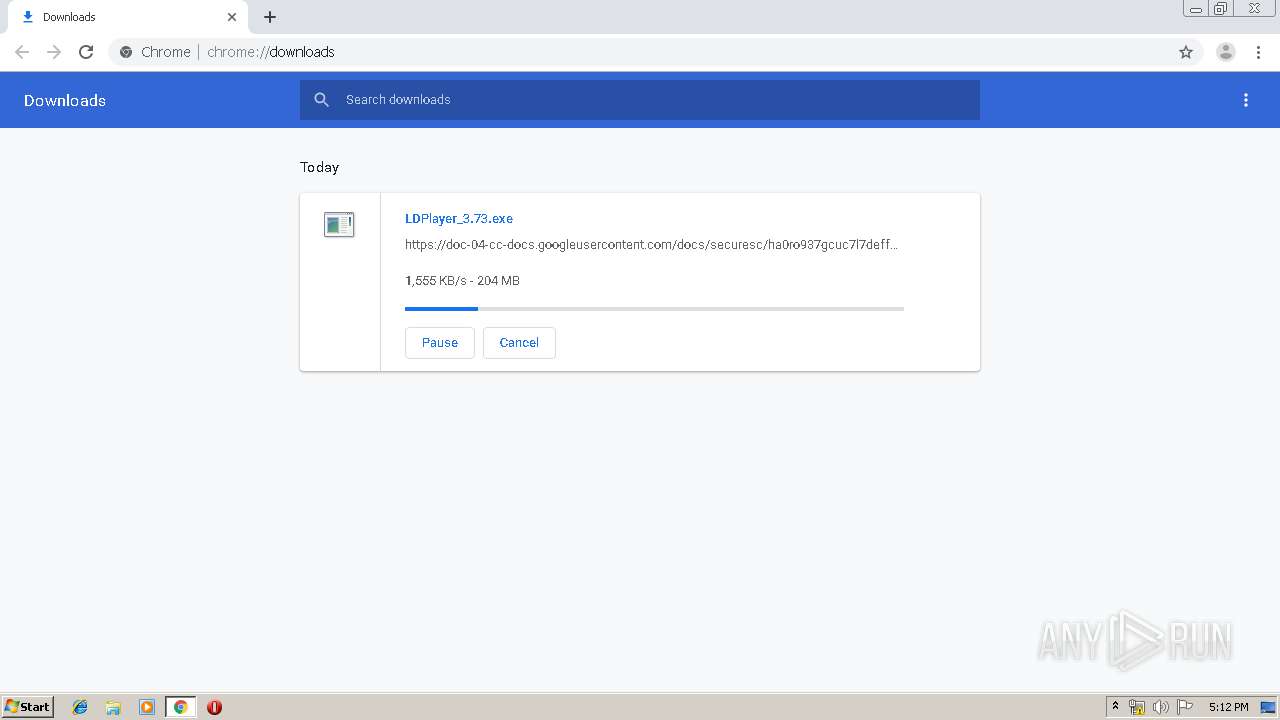
Task: Cancel the LDPlayer download
Action: coord(519,343)
